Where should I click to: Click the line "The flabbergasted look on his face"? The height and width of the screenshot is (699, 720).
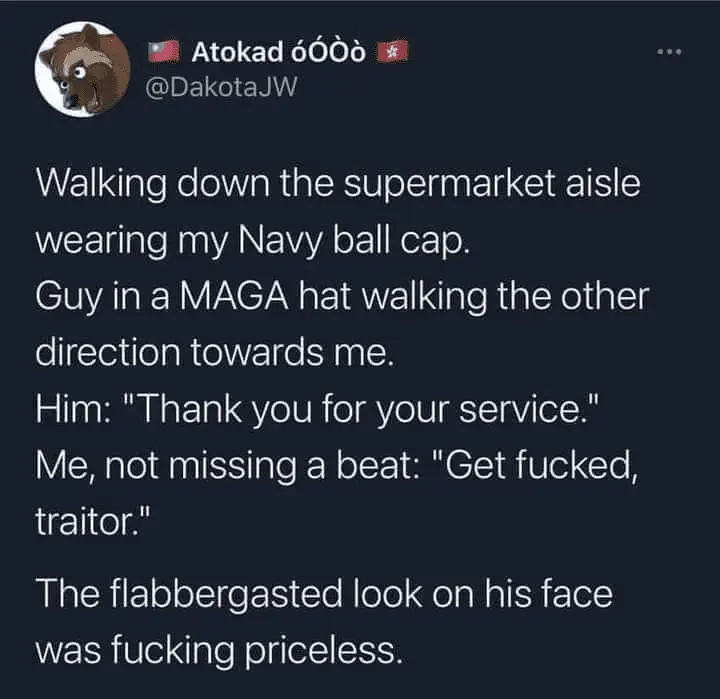323,595
